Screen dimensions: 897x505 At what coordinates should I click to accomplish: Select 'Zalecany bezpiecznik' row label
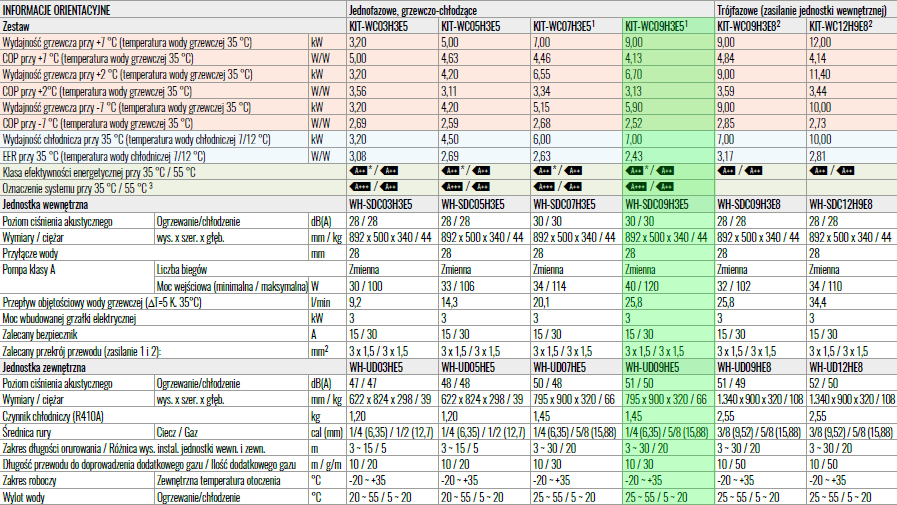pyautogui.click(x=39, y=335)
